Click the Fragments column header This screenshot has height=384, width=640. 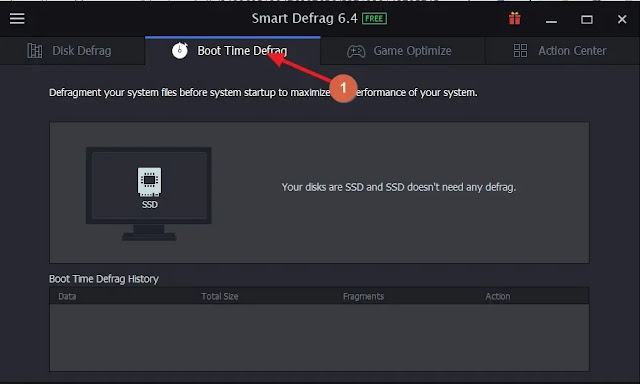click(363, 297)
